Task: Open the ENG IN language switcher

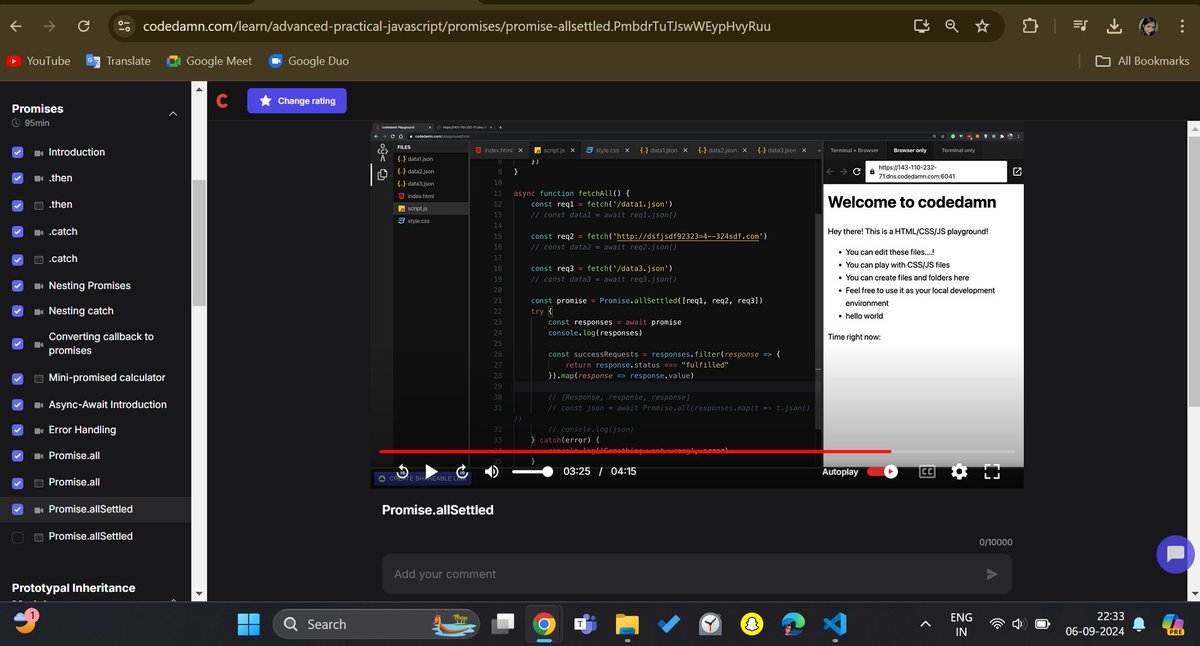Action: [961, 624]
